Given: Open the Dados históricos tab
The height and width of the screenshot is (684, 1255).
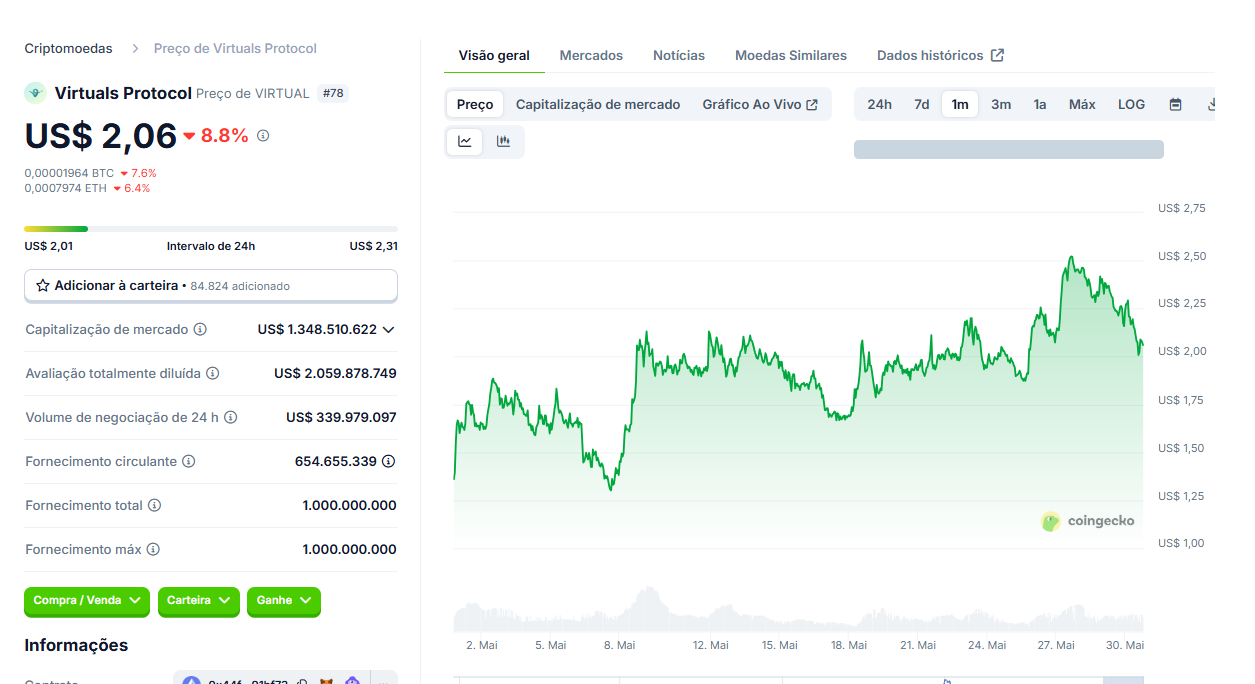Looking at the screenshot, I should [940, 55].
